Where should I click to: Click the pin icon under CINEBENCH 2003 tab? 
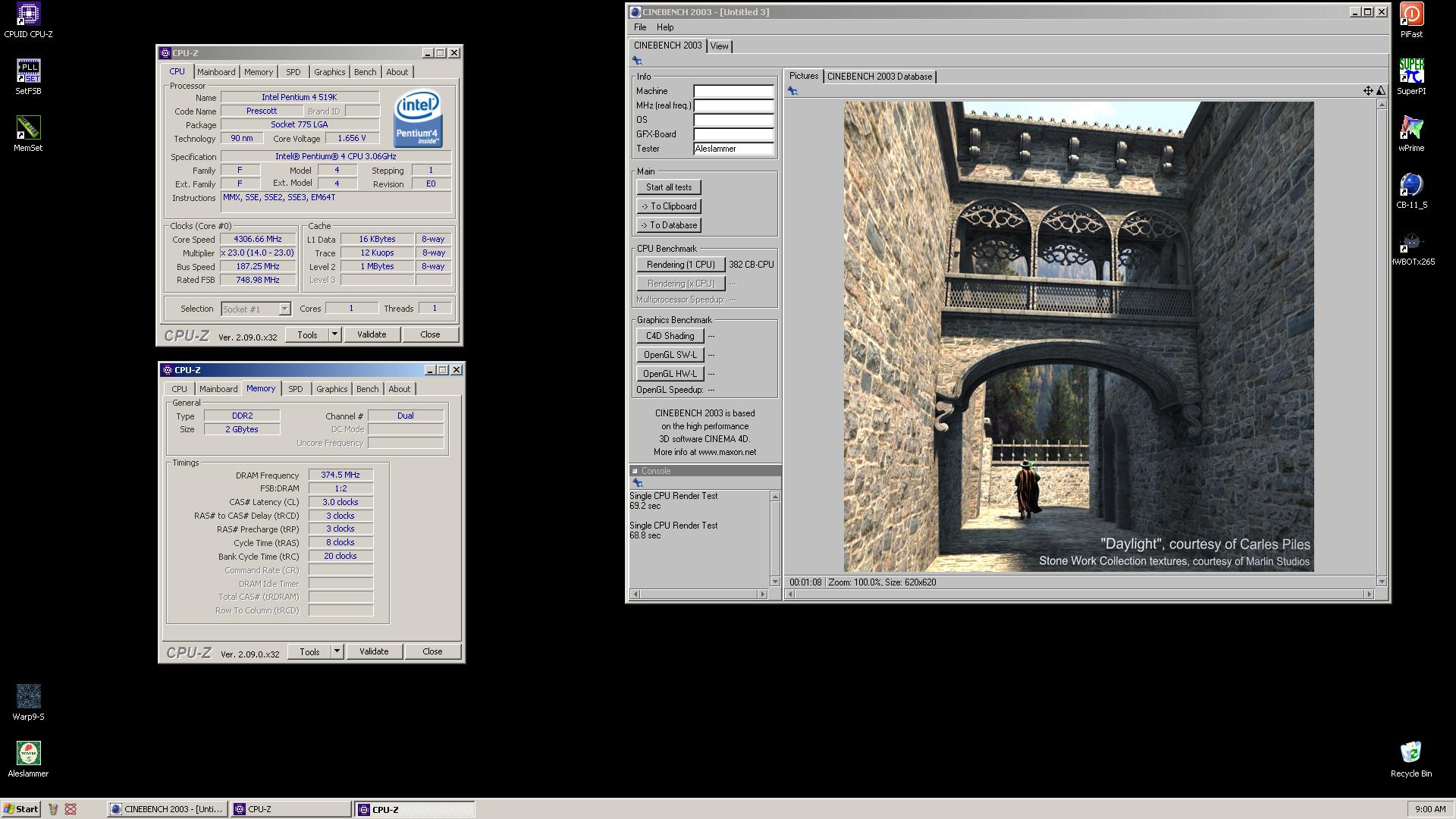637,61
